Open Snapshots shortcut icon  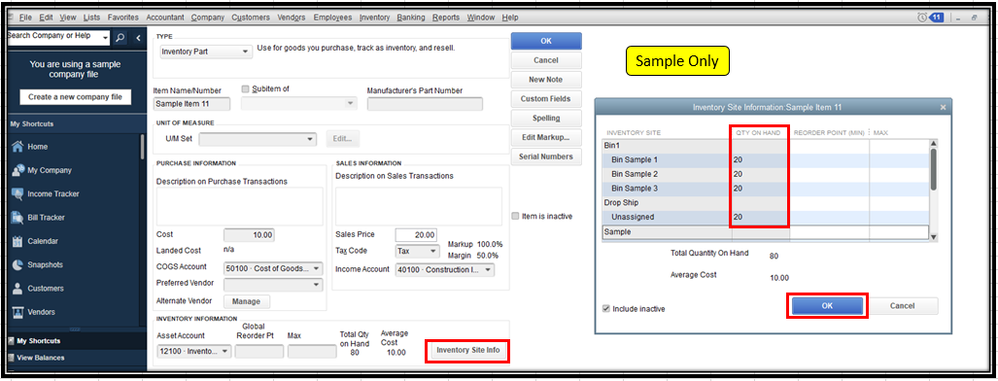pos(18,265)
